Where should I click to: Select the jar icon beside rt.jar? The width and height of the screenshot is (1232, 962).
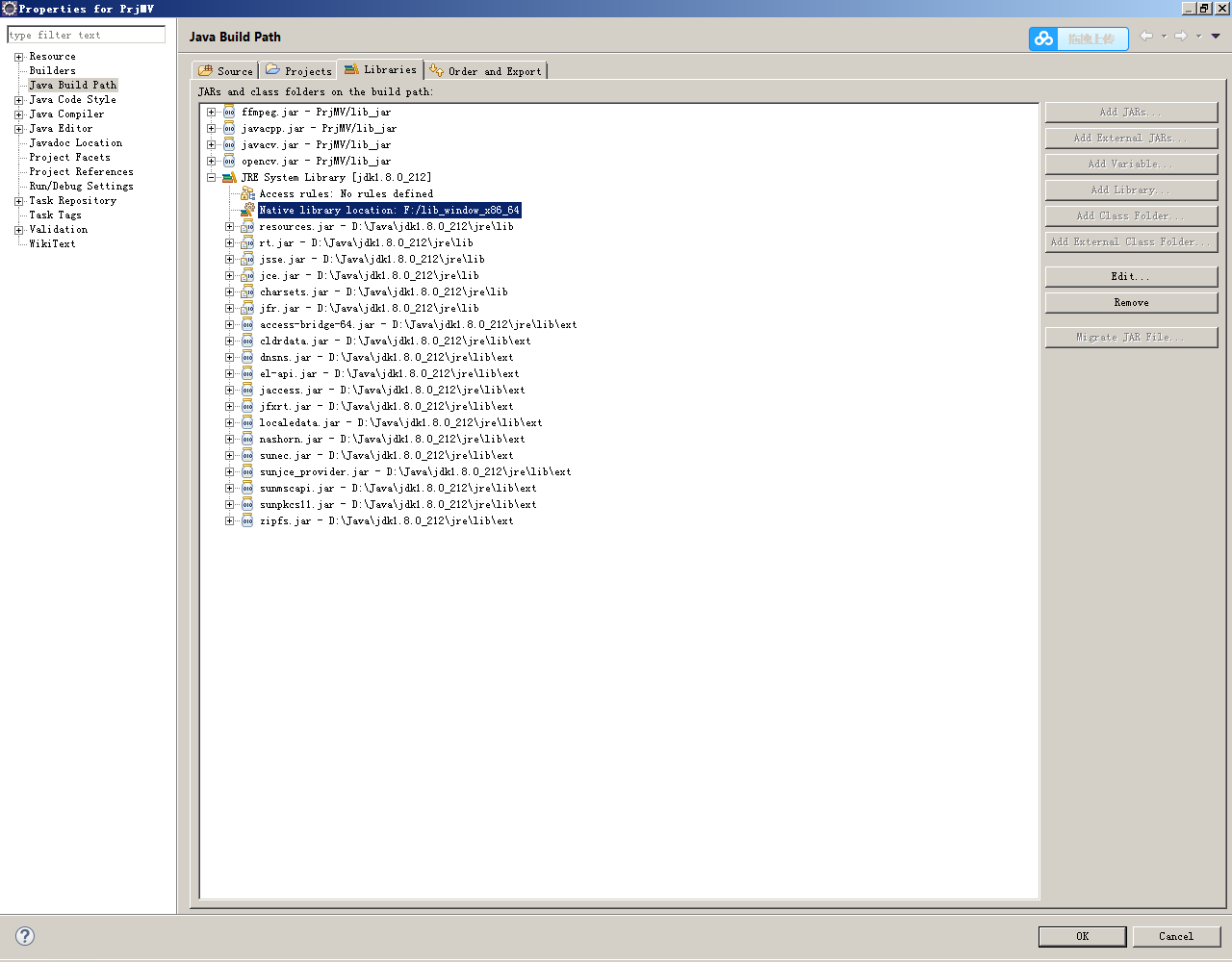point(248,242)
